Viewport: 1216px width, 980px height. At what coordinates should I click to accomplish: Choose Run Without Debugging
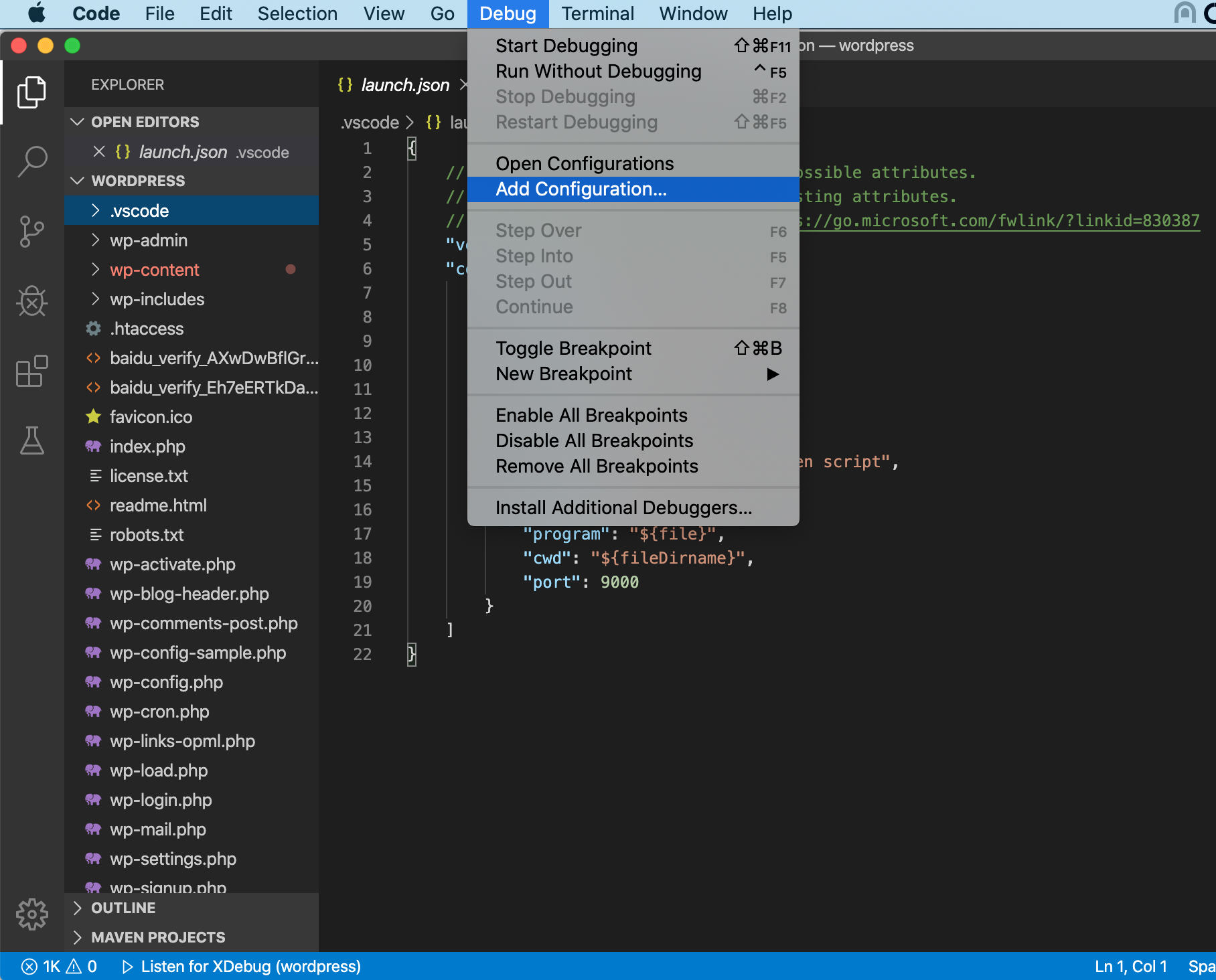633,71
